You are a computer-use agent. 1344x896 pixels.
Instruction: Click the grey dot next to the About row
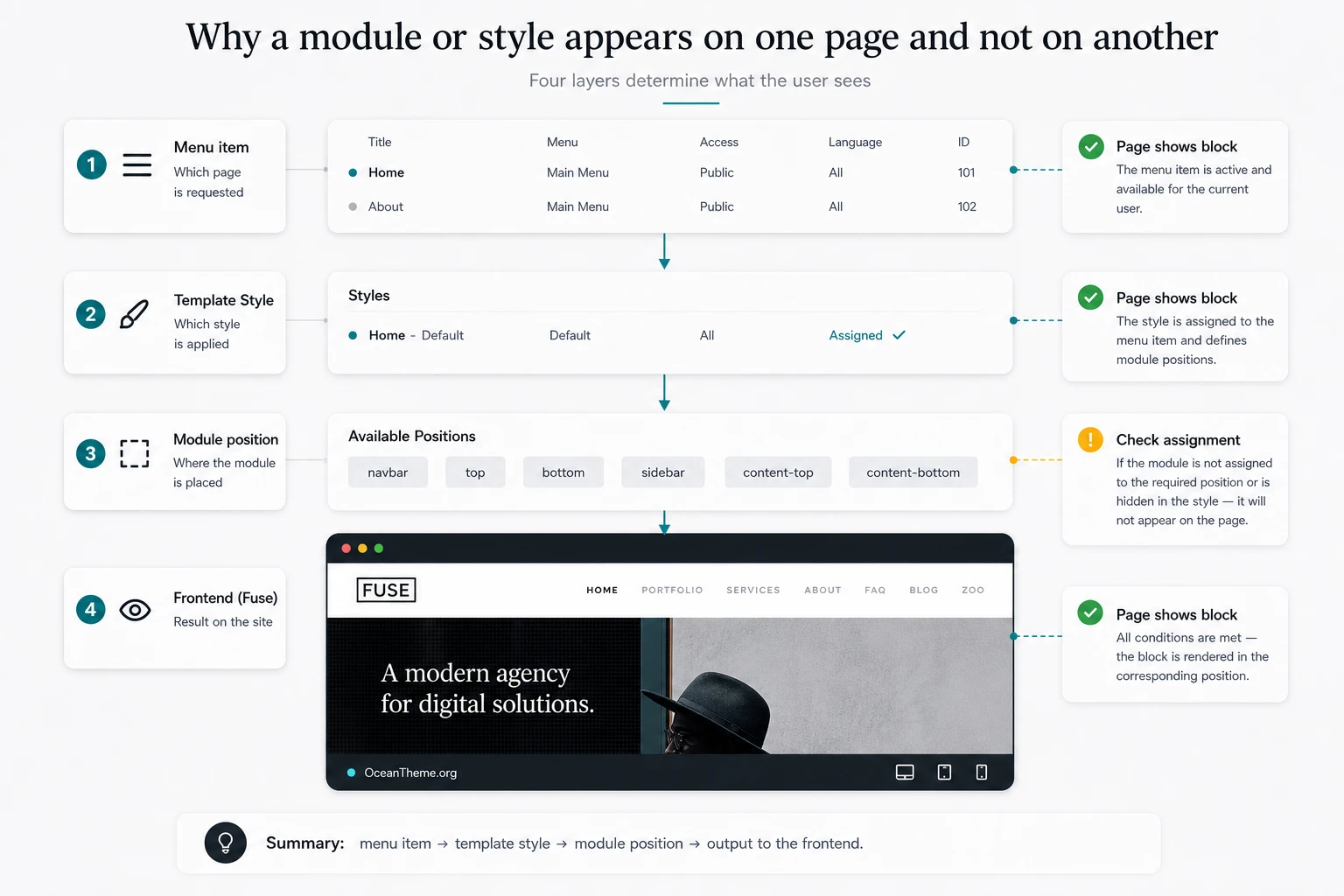[x=353, y=206]
